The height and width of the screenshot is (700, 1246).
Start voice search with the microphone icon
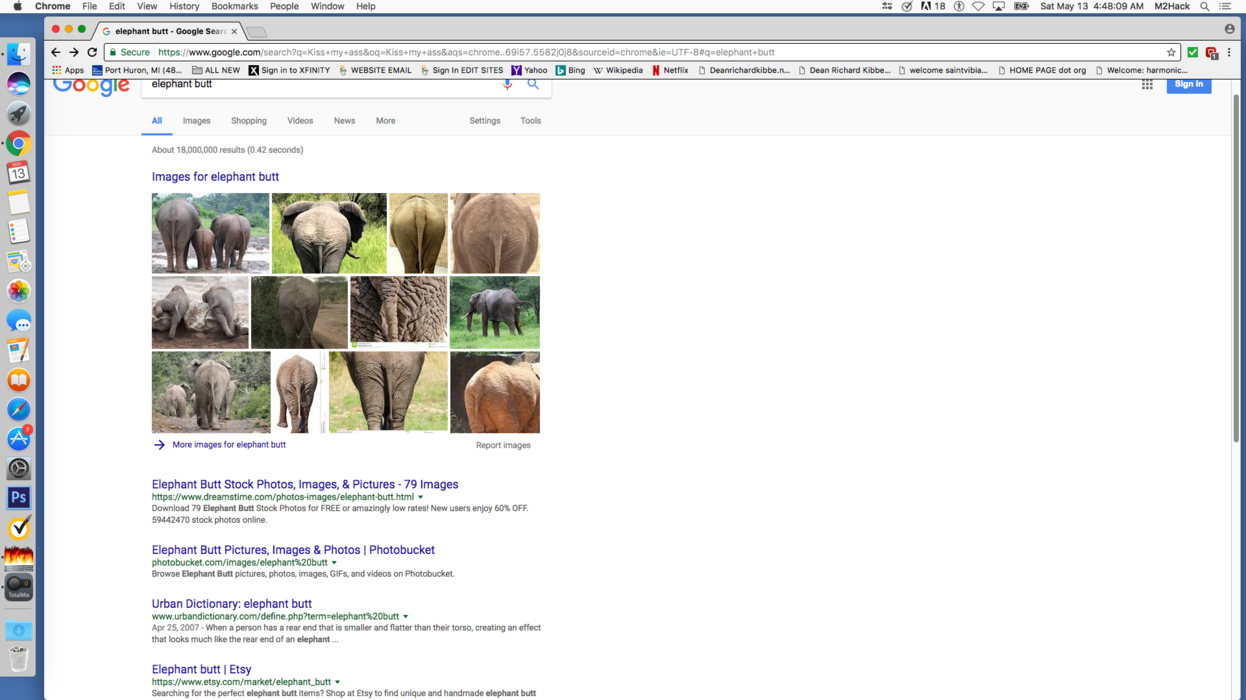[507, 84]
